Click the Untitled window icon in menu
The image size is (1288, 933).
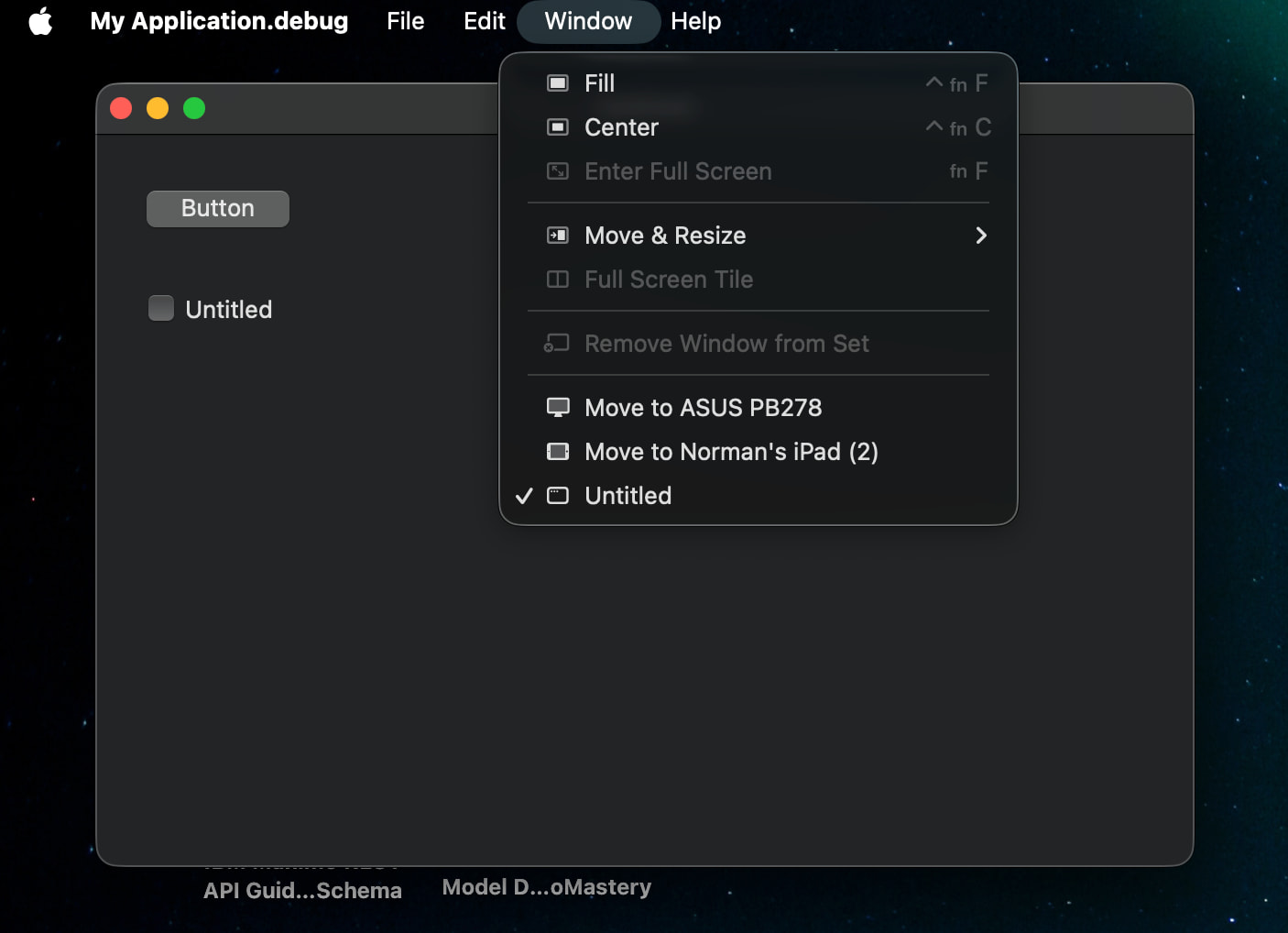pos(558,496)
